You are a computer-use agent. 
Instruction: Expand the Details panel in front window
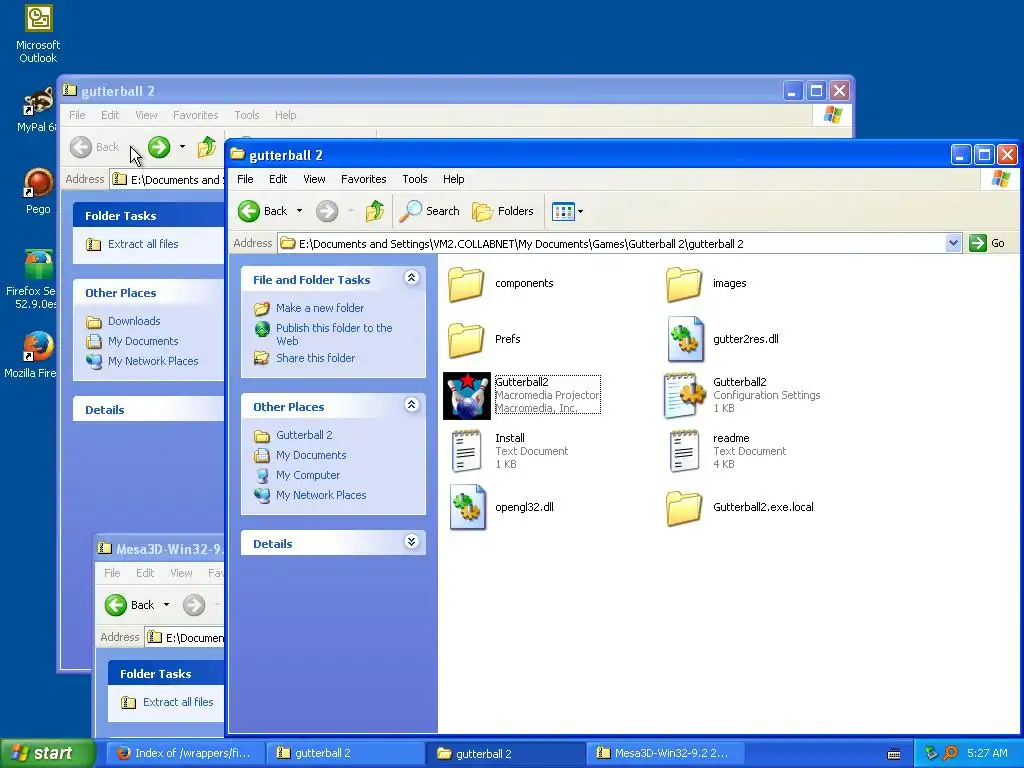tap(411, 542)
